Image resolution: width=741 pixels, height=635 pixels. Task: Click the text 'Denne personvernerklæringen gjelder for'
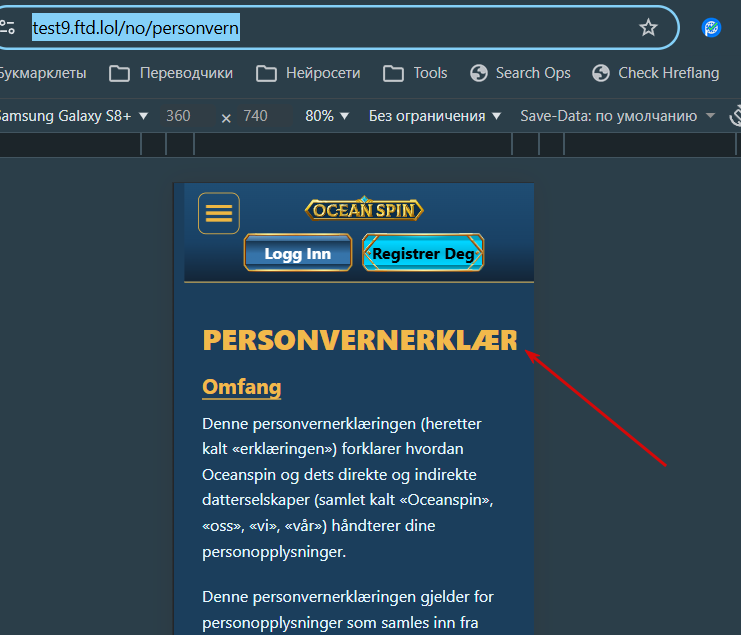coord(348,597)
